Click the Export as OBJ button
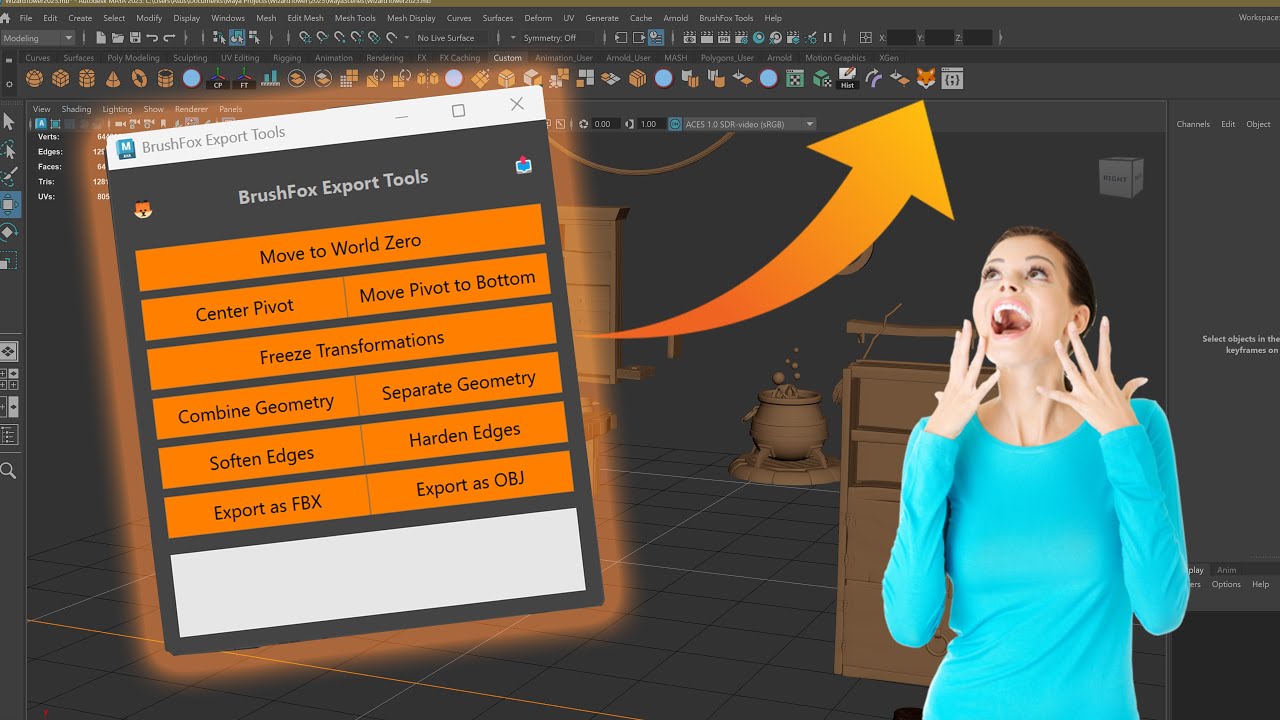The image size is (1280, 720). pyautogui.click(x=470, y=485)
